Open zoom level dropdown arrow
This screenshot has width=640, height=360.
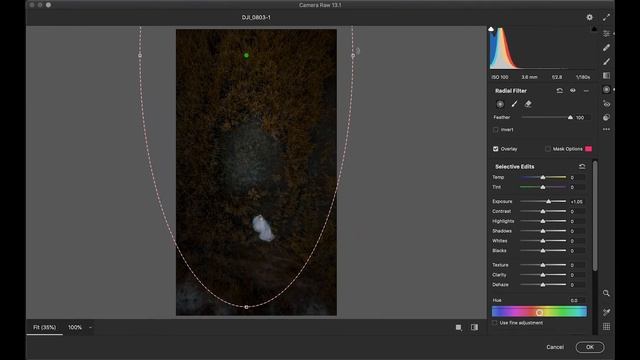(90, 327)
